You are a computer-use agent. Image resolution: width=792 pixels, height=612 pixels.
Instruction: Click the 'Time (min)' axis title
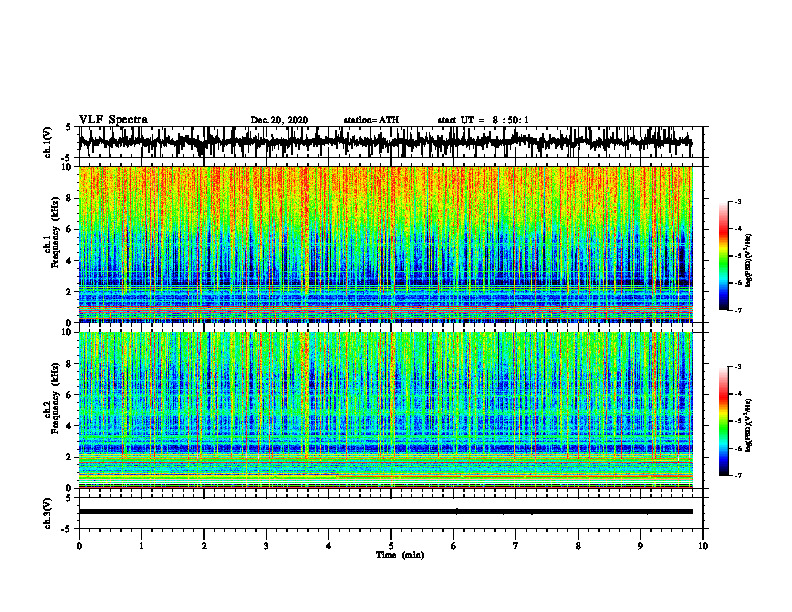click(x=400, y=555)
